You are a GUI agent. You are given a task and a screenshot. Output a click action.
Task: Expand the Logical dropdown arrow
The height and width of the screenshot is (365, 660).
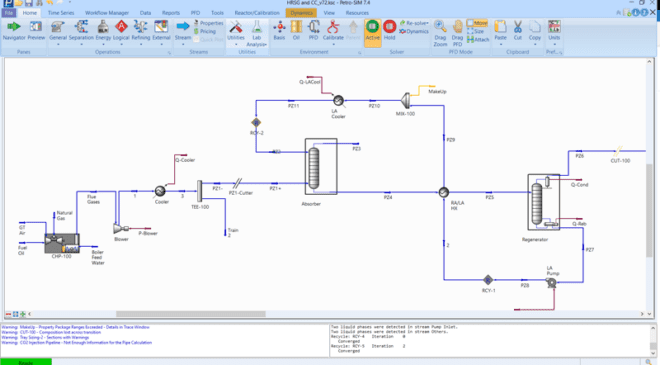pyautogui.click(x=121, y=44)
